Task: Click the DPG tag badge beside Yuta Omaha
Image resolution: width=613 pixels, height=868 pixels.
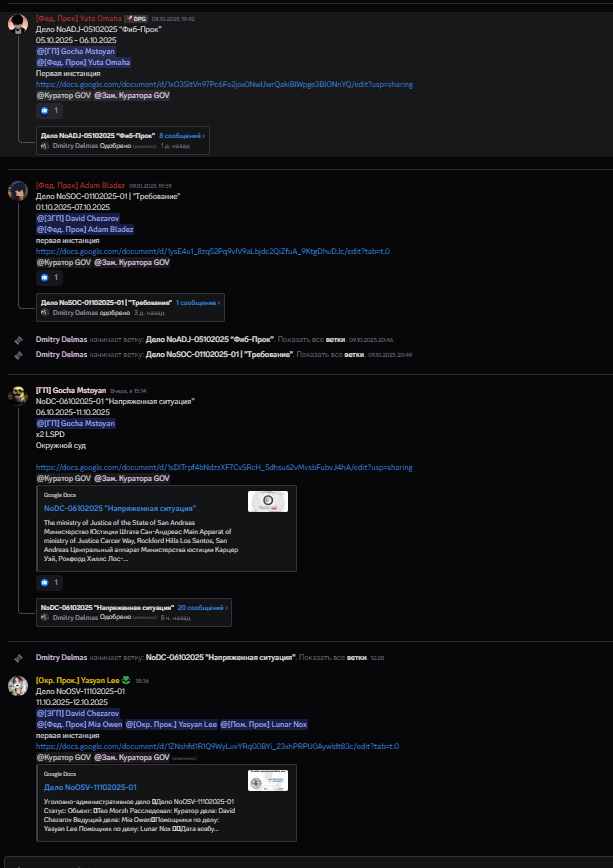Action: point(136,18)
